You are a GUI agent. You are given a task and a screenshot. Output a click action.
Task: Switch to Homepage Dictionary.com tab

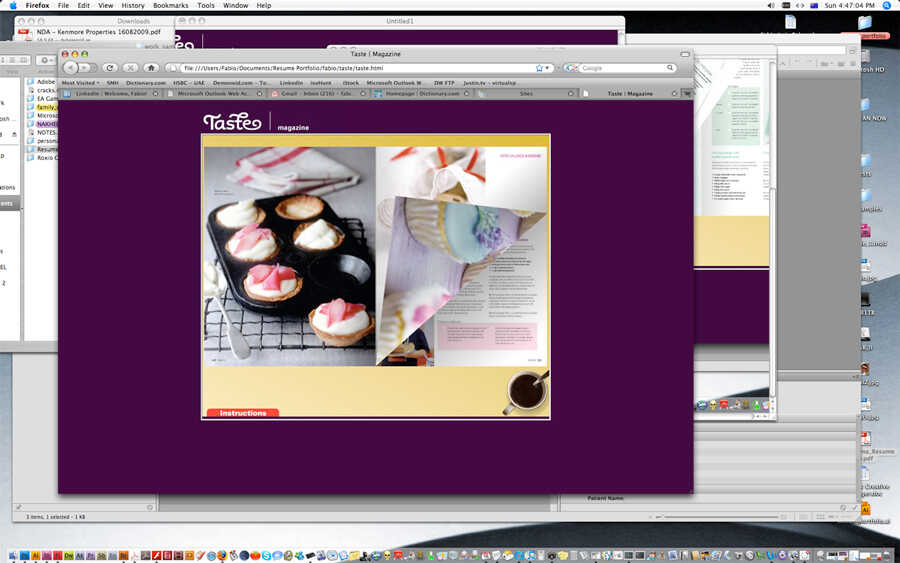click(421, 94)
